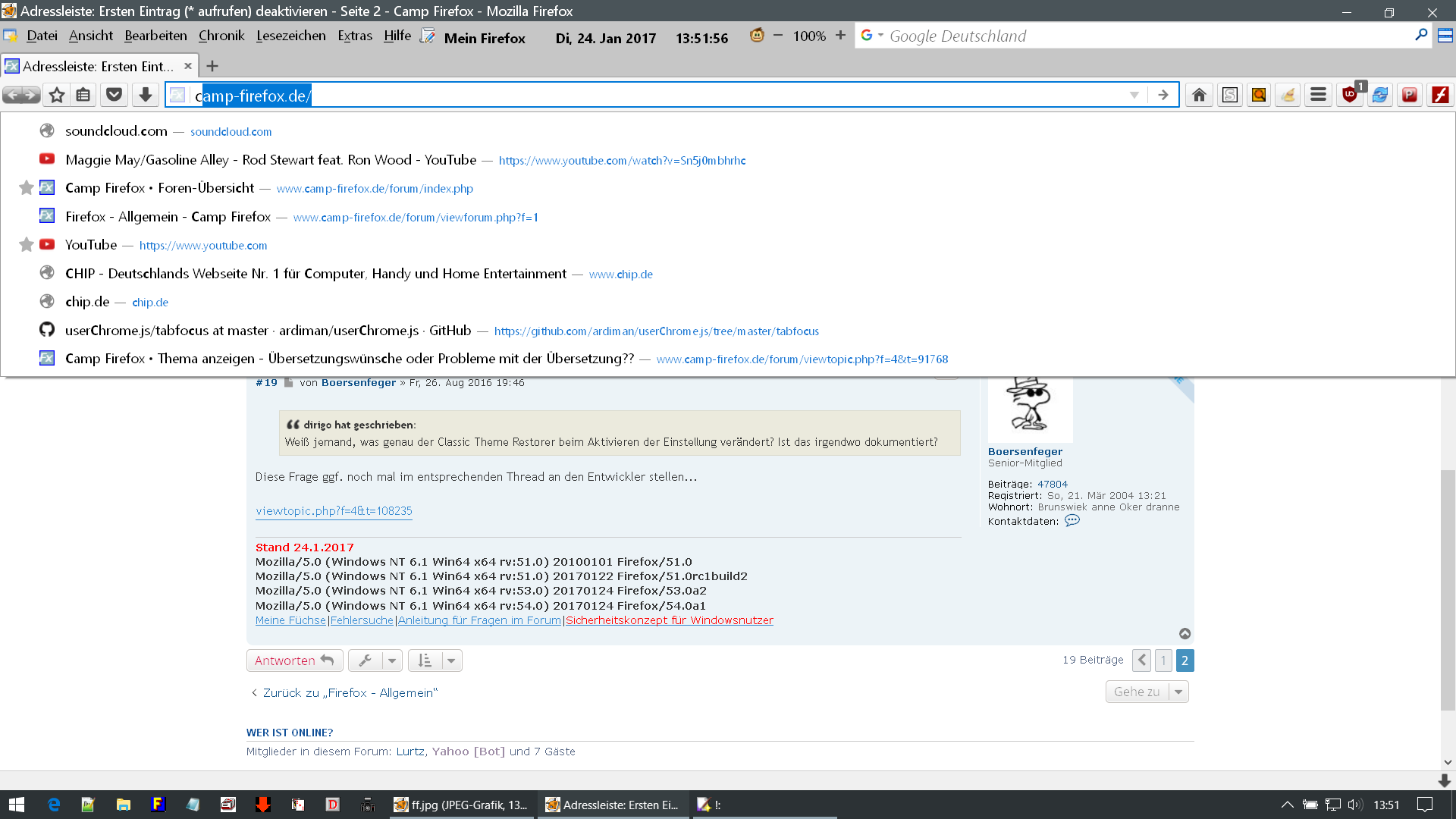Click in the Google Deutschland search field
The width and height of the screenshot is (1456, 819).
click(1137, 36)
